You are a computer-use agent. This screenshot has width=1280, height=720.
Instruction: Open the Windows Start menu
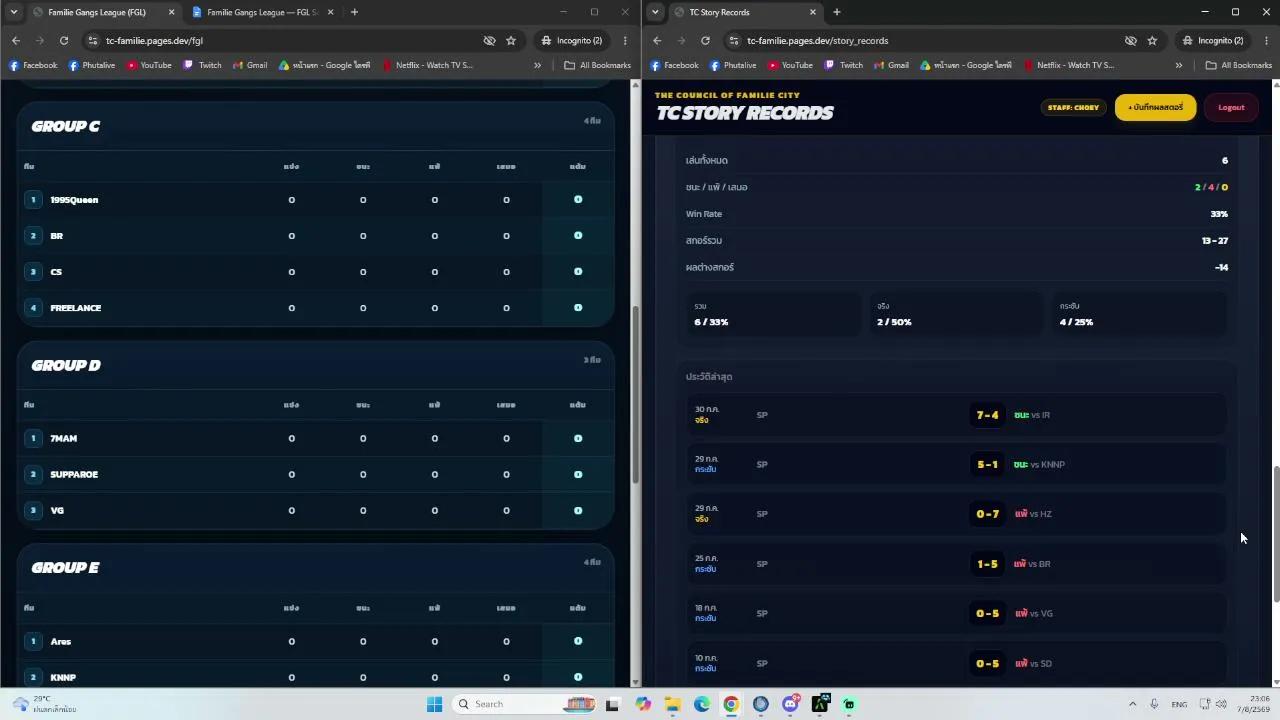coord(434,704)
